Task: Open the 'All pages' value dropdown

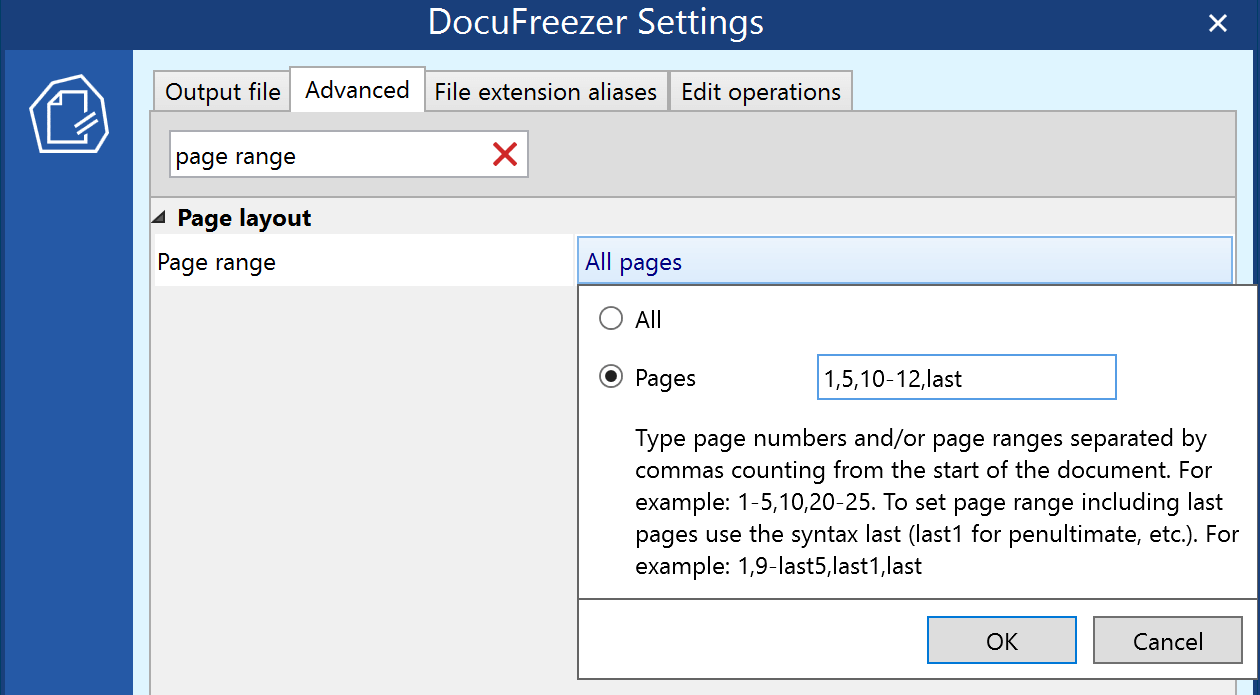Action: click(x=903, y=262)
